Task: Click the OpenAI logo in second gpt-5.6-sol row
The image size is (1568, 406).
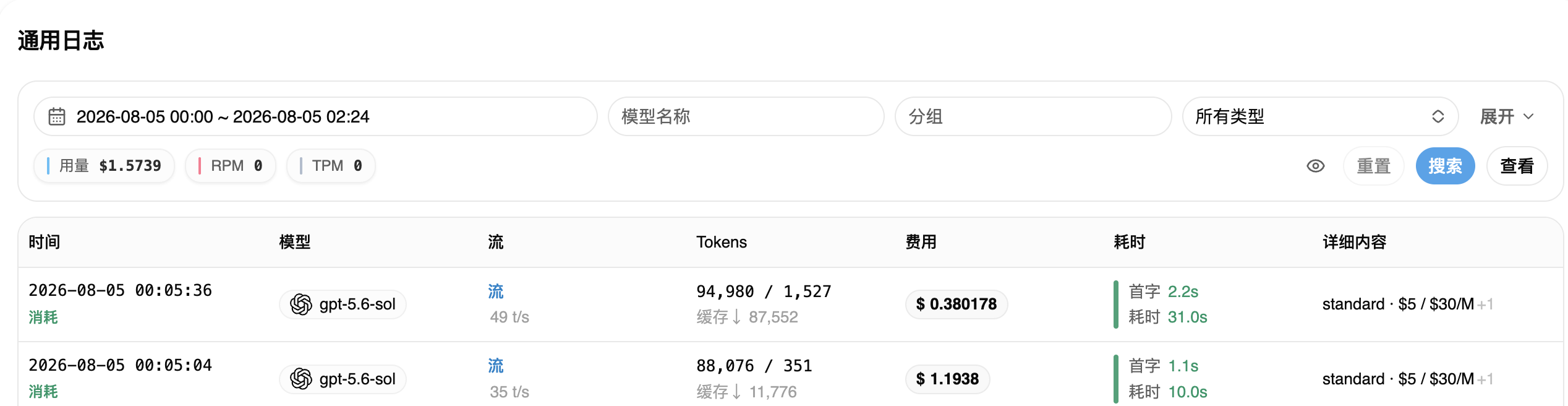Action: [x=301, y=379]
